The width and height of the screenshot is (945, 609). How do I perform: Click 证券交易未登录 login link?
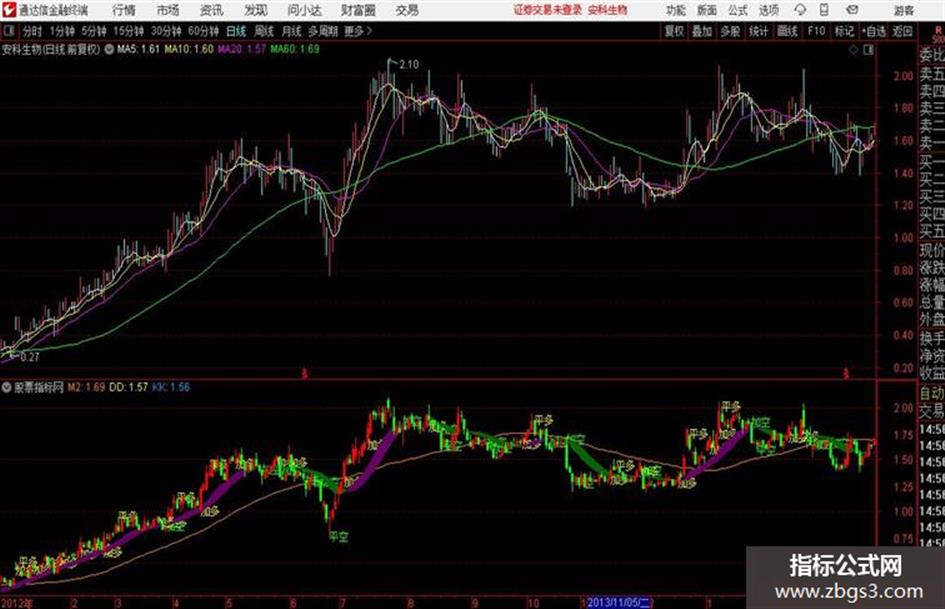pyautogui.click(x=547, y=10)
